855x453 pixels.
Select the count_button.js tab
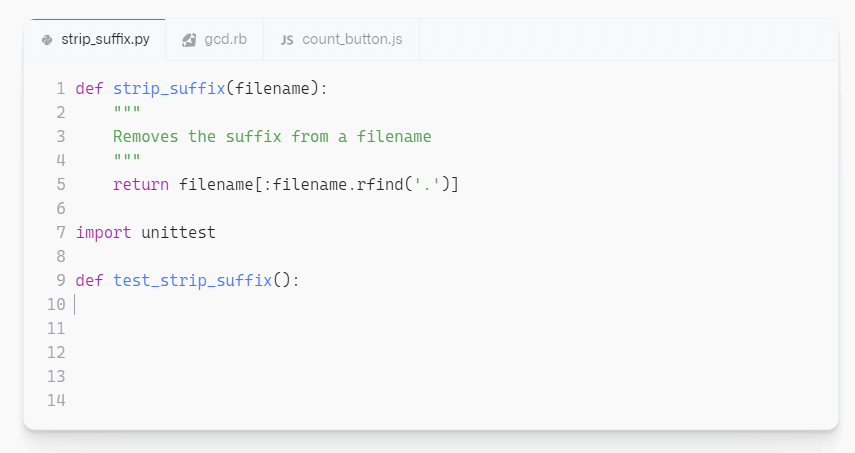[352, 41]
